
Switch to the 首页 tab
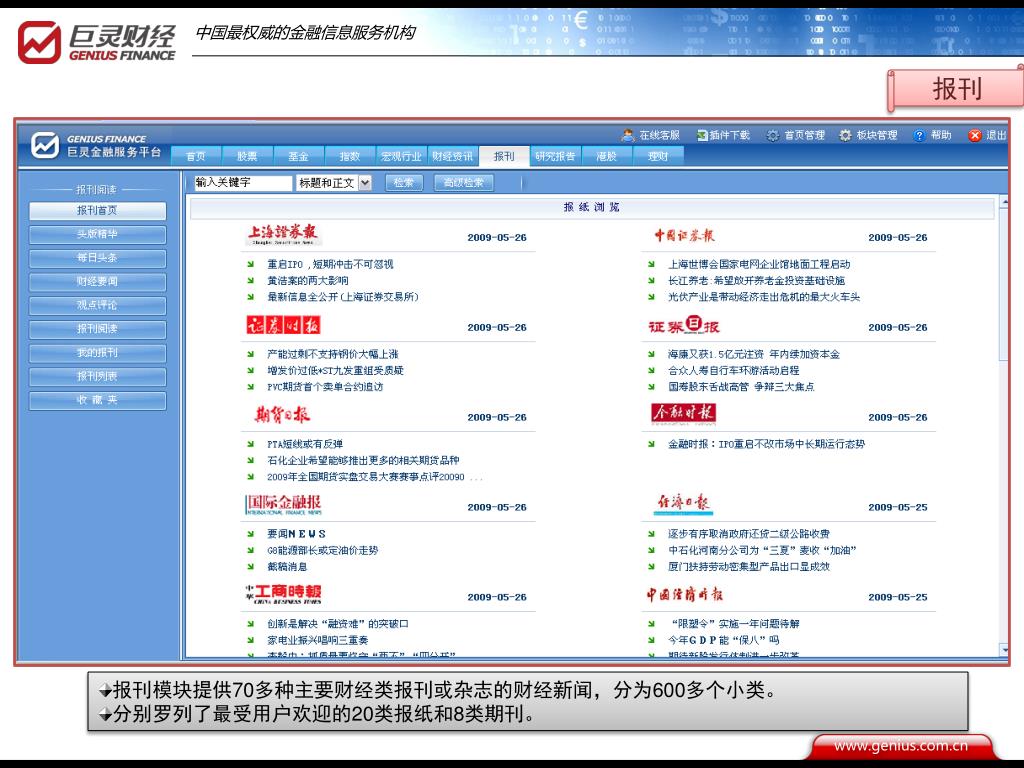(x=195, y=156)
